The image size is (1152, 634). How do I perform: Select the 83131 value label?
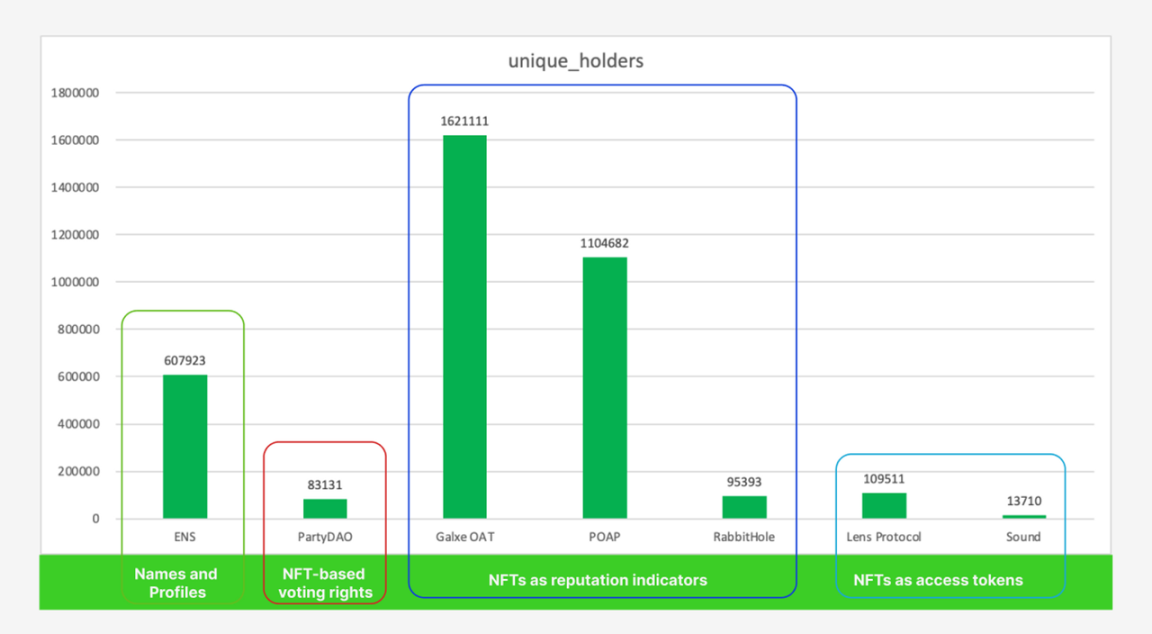[325, 485]
